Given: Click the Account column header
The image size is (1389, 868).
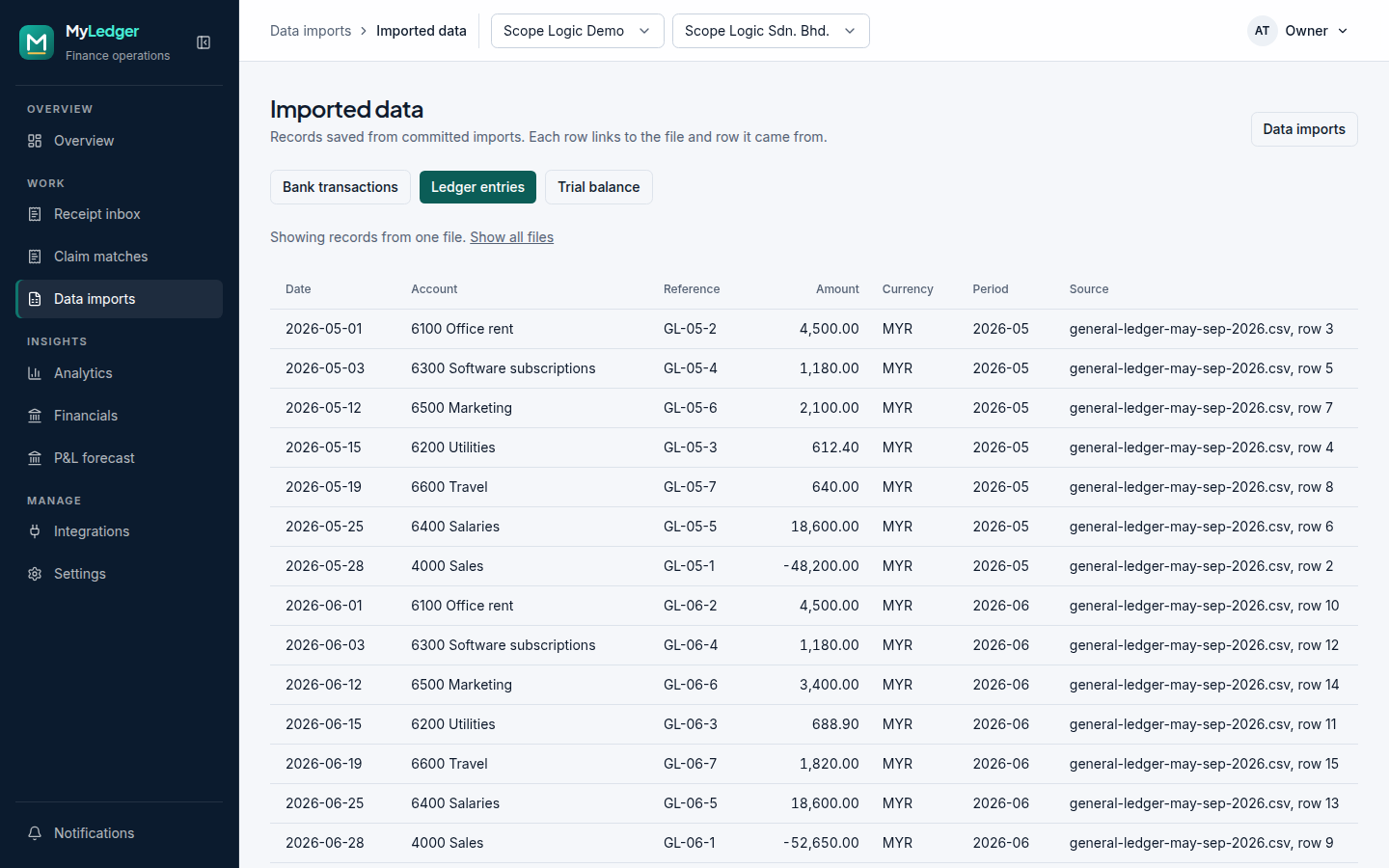Looking at the screenshot, I should [x=434, y=289].
